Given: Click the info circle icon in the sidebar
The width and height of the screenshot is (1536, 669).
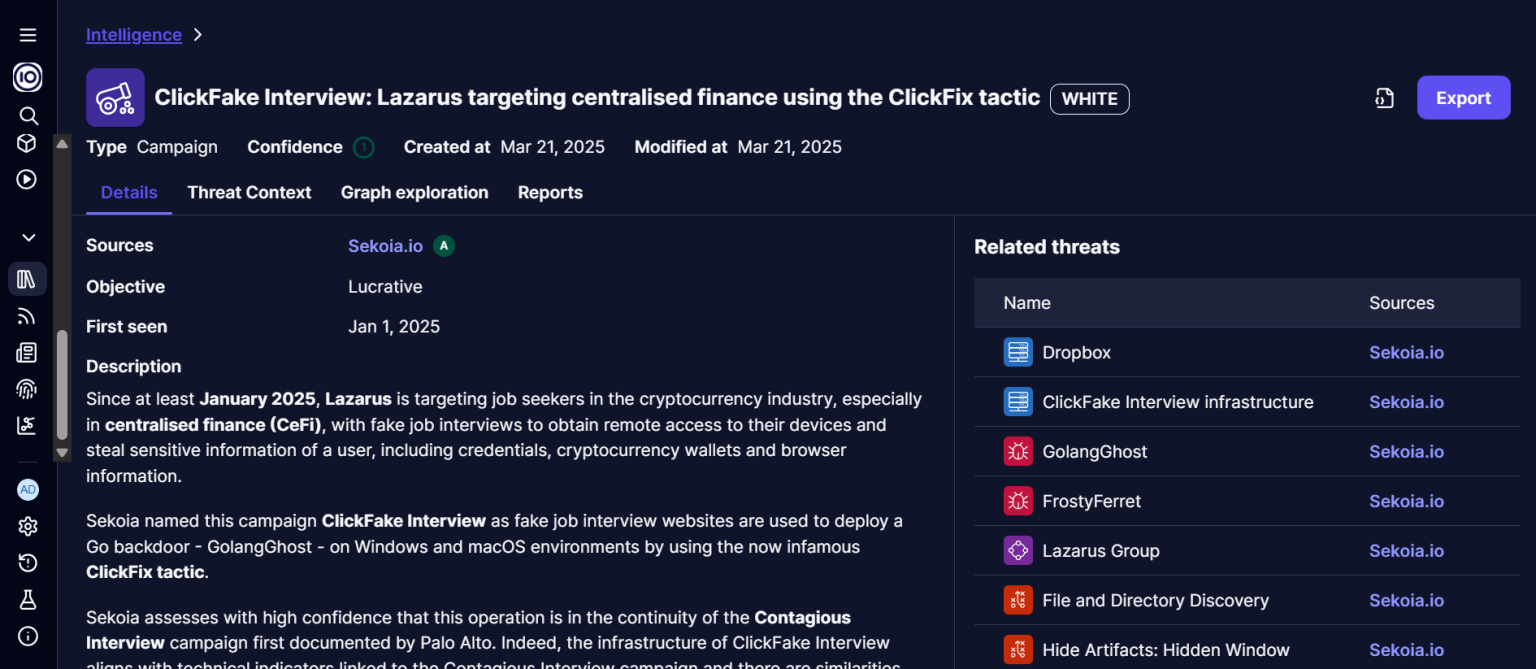Looking at the screenshot, I should [x=28, y=636].
